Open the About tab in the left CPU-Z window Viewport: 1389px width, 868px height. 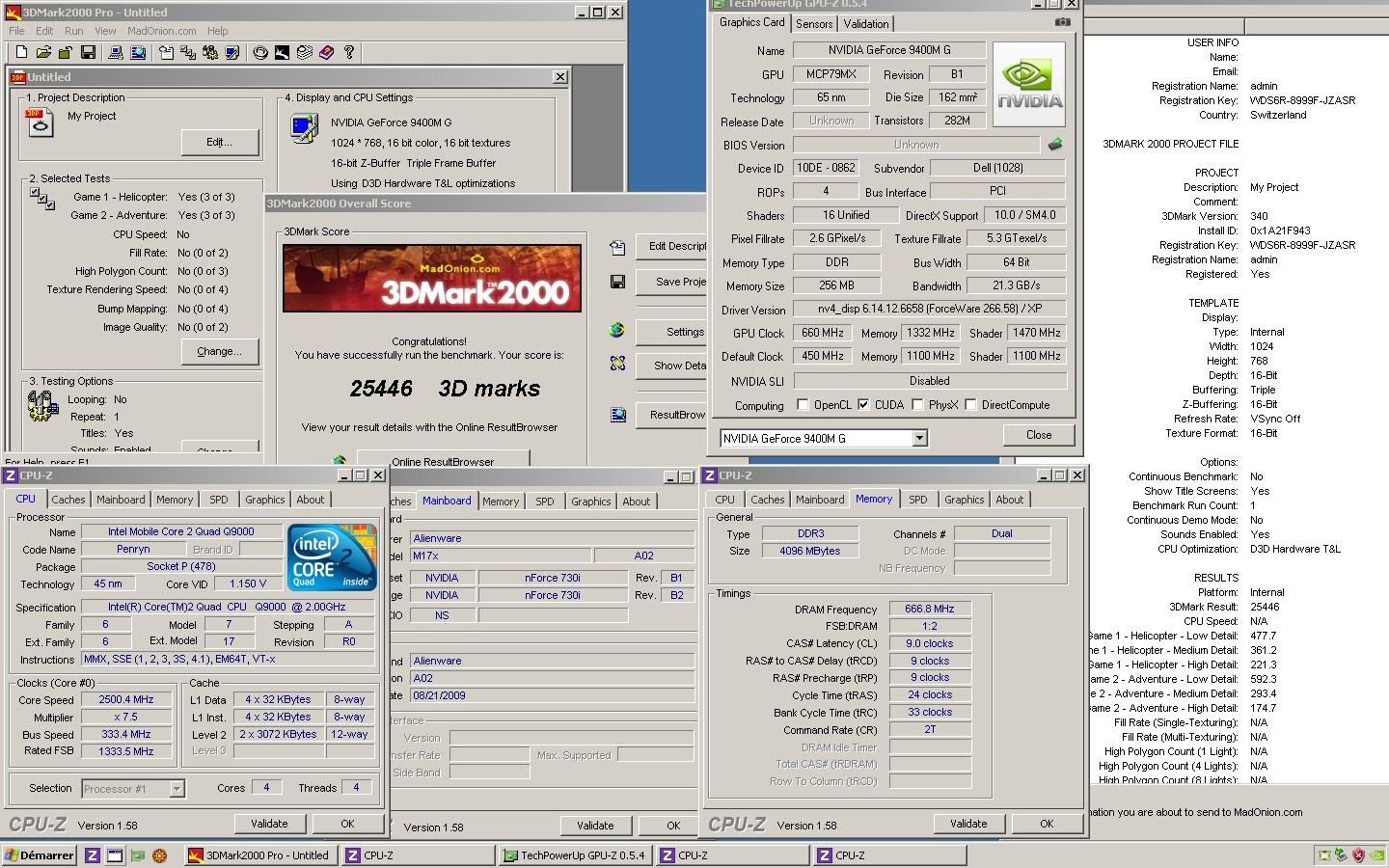coord(311,500)
